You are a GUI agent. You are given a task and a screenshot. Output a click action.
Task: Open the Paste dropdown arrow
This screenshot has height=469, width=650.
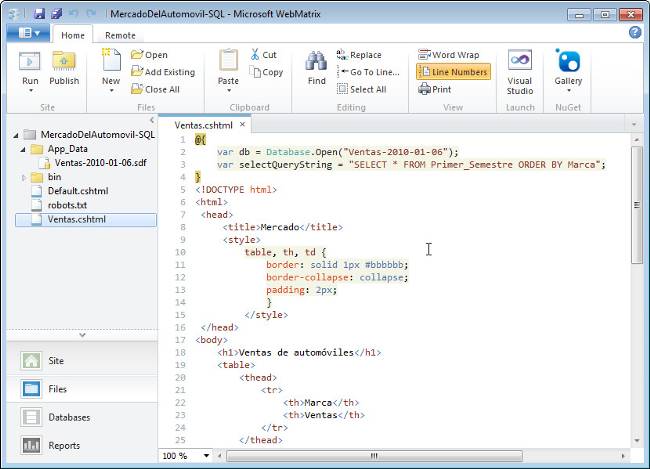coord(228,90)
